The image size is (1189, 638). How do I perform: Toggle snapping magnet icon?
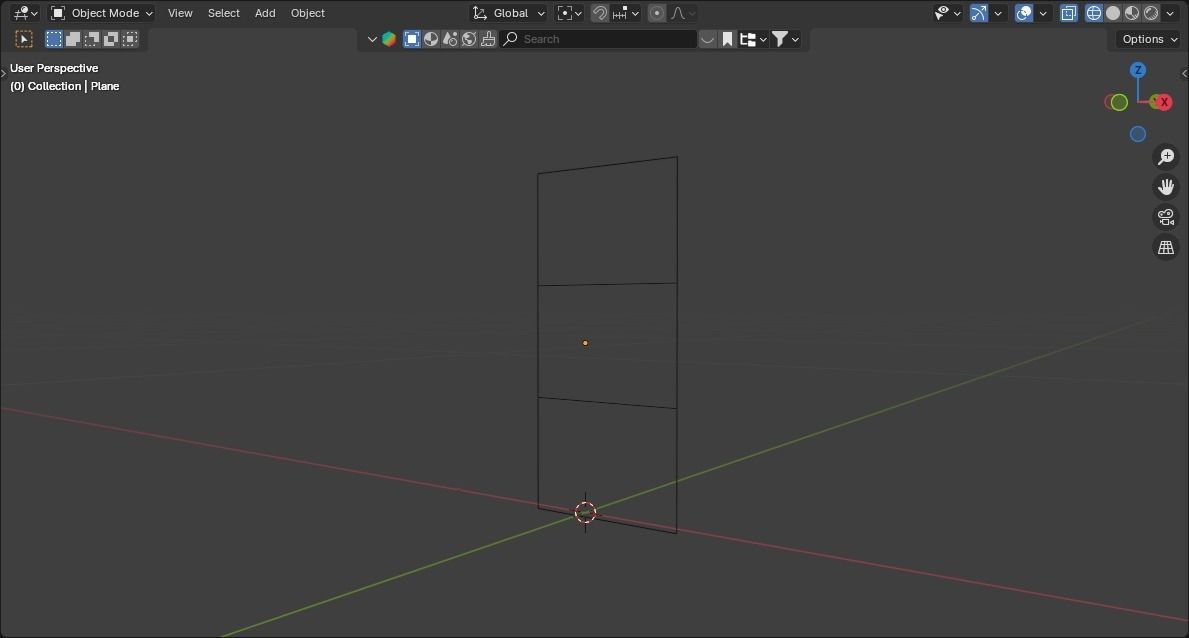[x=600, y=13]
